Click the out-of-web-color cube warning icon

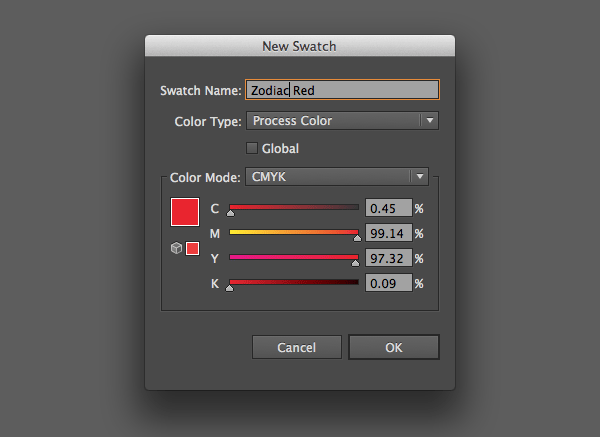tap(177, 248)
